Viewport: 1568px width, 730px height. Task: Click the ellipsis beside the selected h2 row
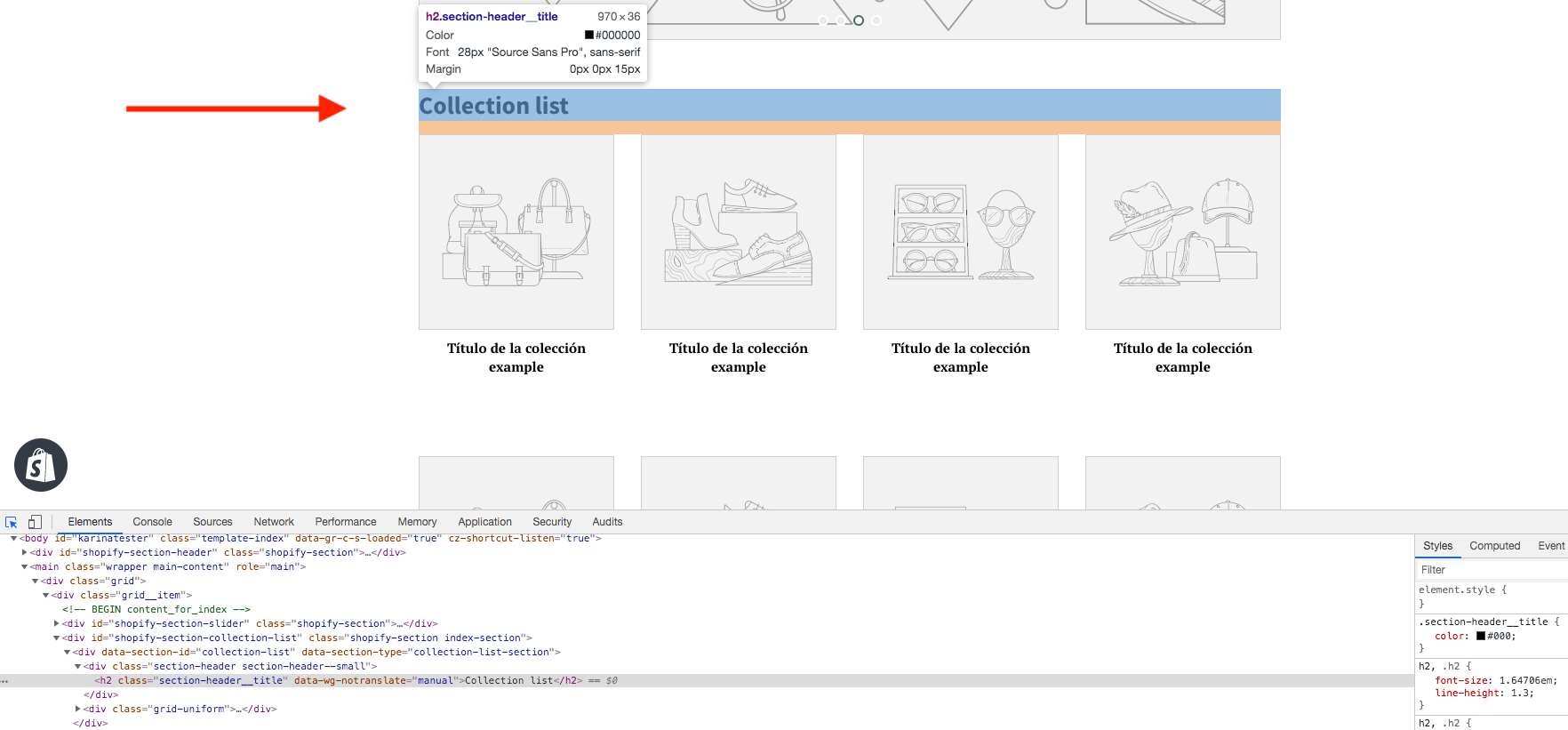click(5, 681)
